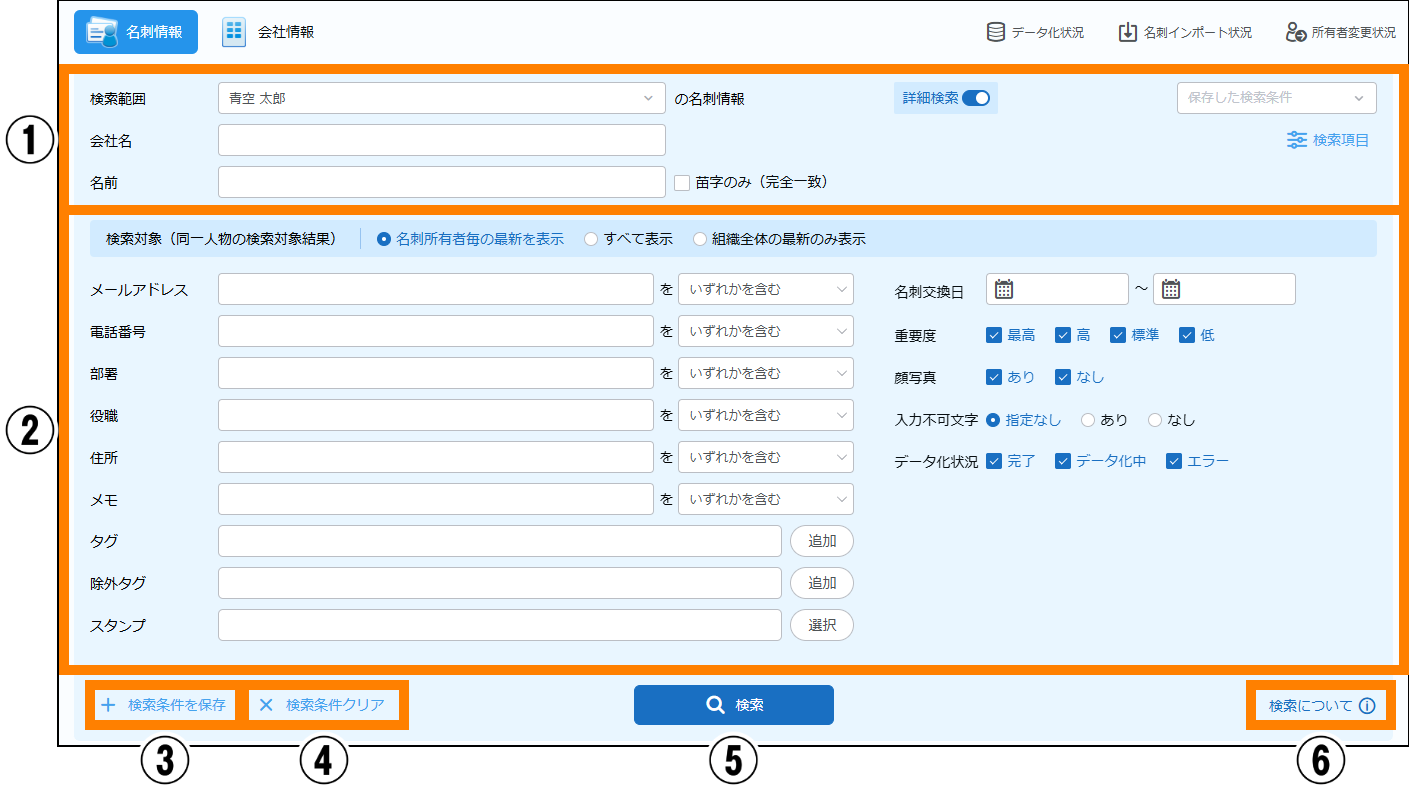
Task: Expand the 検索範囲 dropdown showing 青空 太郎
Action: (x=441, y=98)
